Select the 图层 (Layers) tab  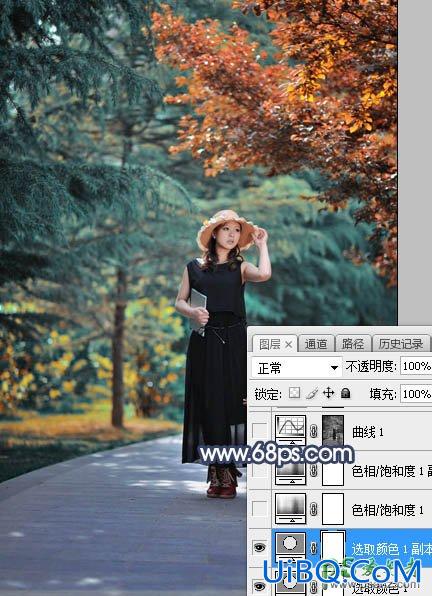(269, 344)
